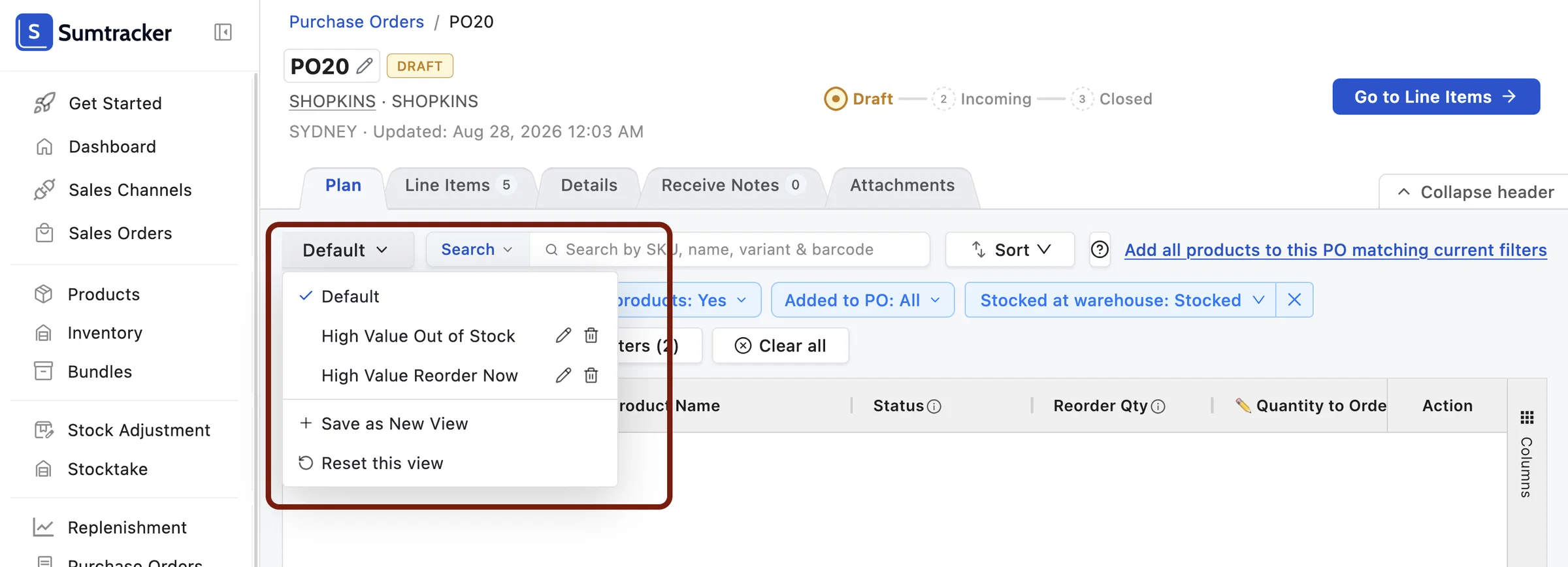Viewport: 1568px width, 567px height.
Task: Delete the High Value Out of Stock view
Action: 591,336
